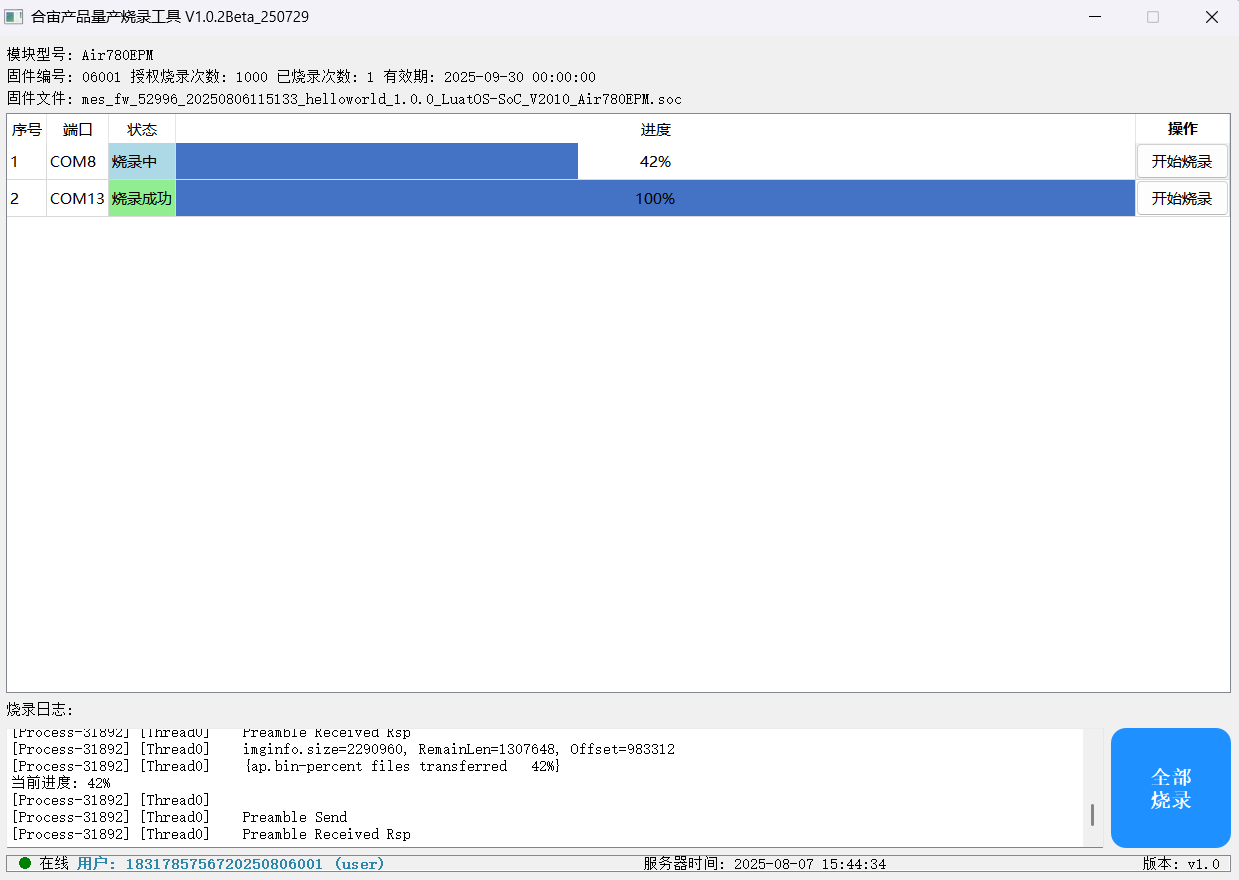Select the 烧录中 status cell
Viewport: 1239px width, 880px height.
point(142,161)
